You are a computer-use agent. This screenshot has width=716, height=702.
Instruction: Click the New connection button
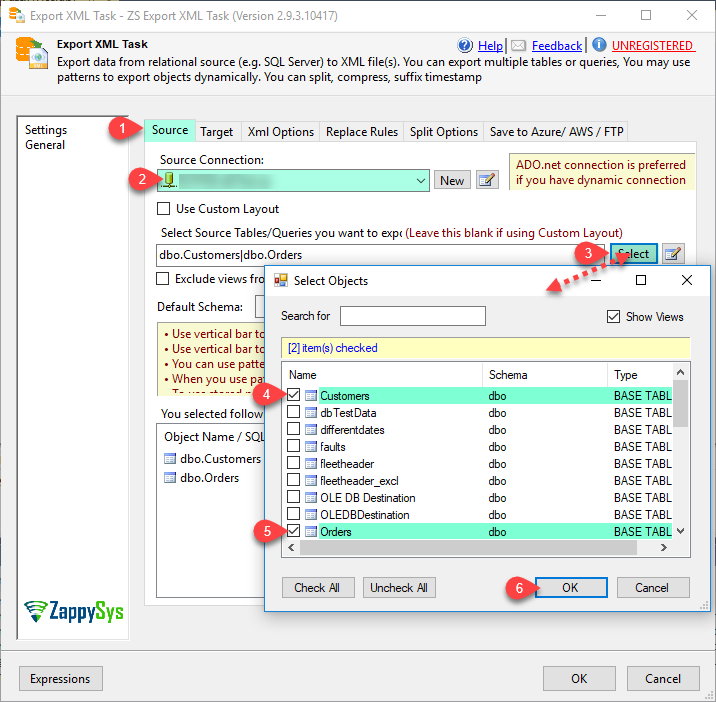(452, 180)
